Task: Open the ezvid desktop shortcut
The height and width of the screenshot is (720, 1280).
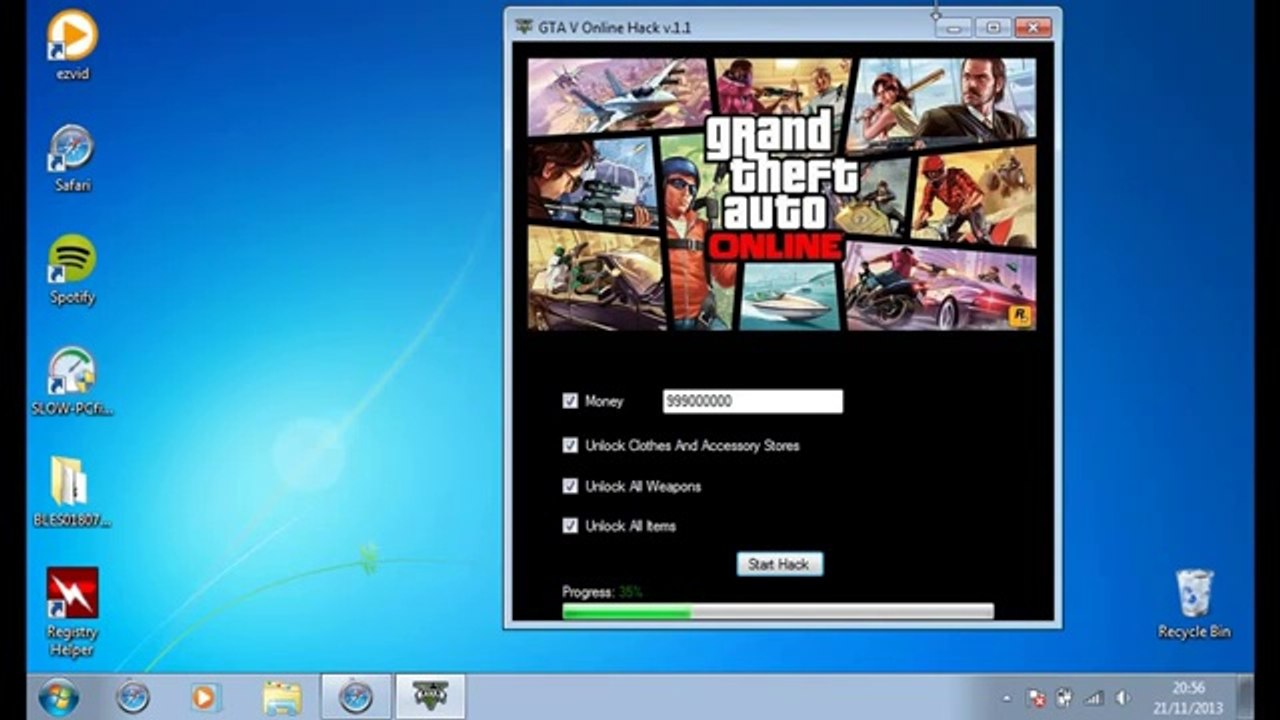Action: [72, 44]
